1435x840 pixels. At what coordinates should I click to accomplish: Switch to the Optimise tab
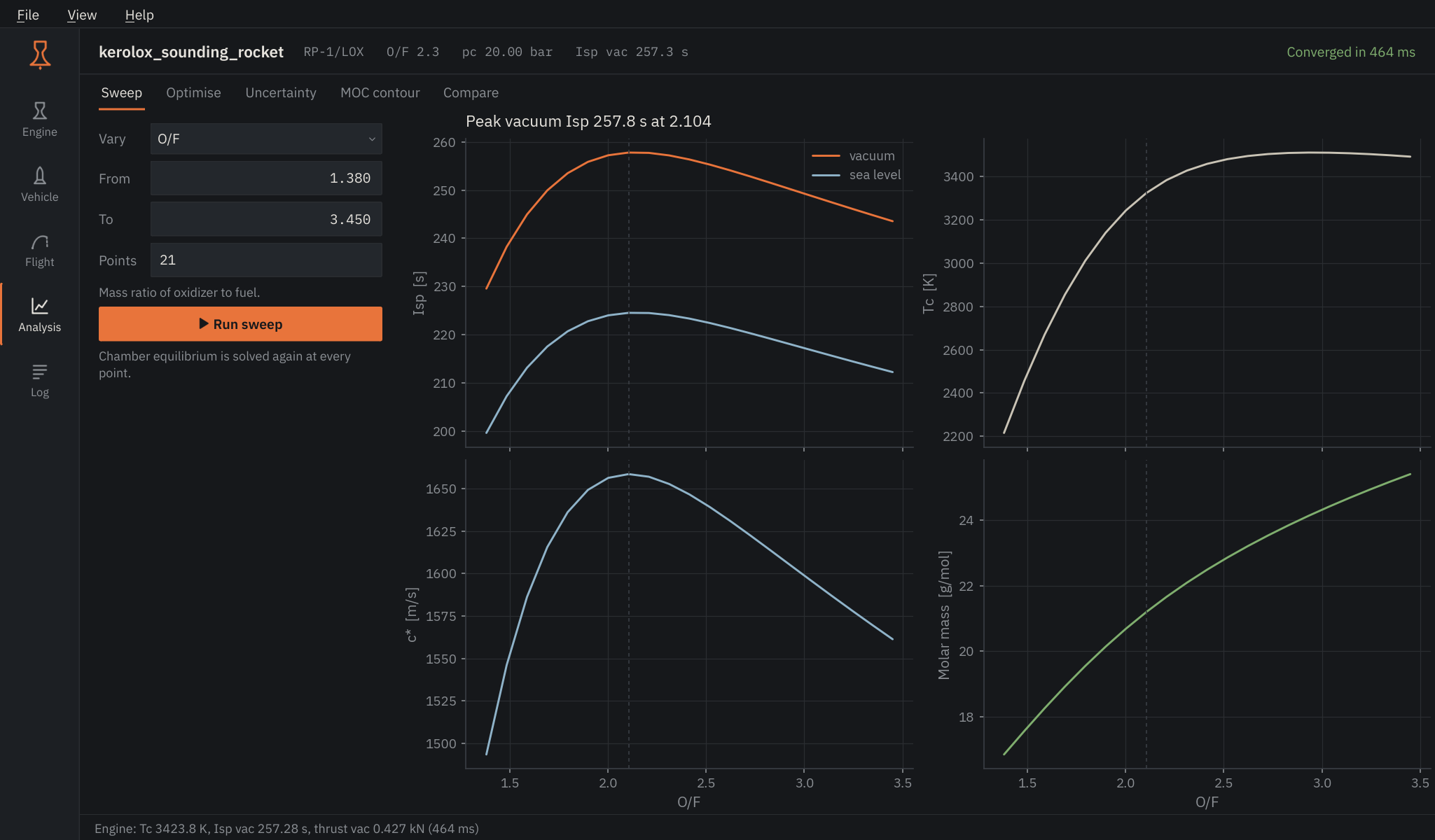click(193, 93)
